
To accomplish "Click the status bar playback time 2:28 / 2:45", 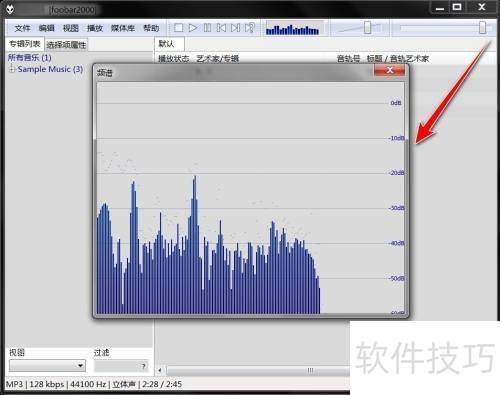I will (162, 384).
